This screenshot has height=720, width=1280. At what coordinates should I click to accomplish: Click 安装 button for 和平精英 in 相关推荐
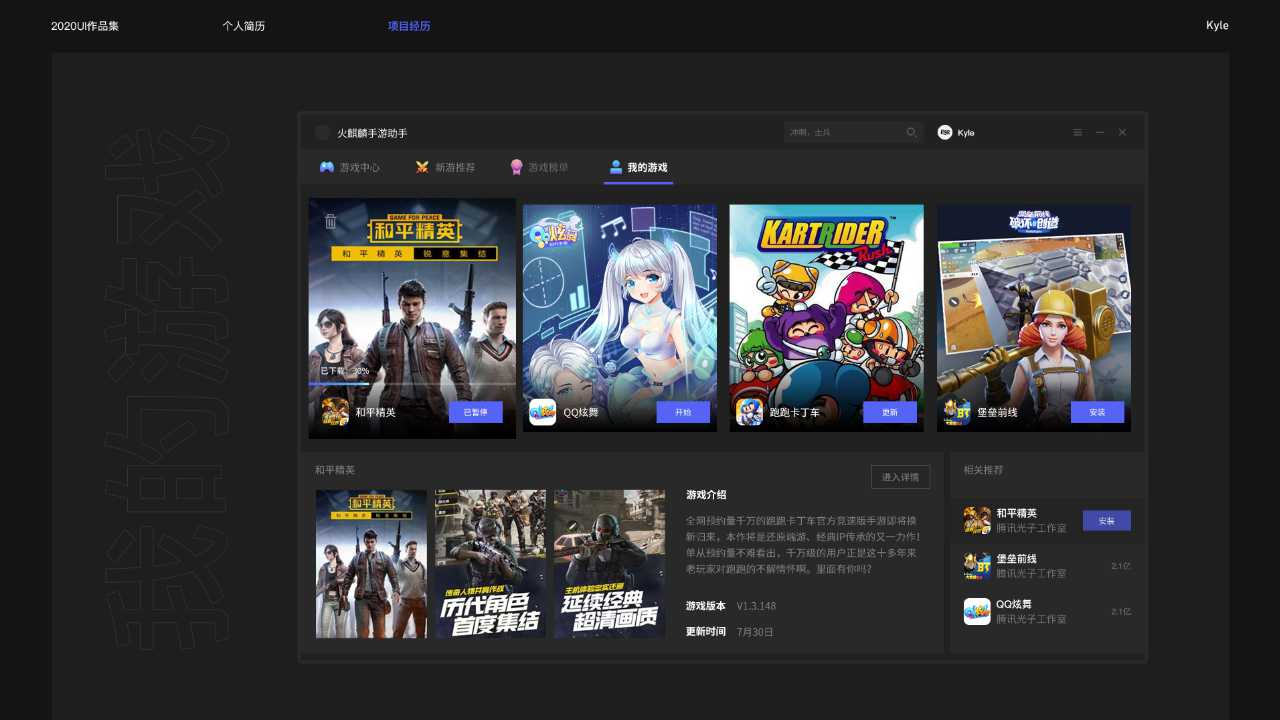(1107, 521)
